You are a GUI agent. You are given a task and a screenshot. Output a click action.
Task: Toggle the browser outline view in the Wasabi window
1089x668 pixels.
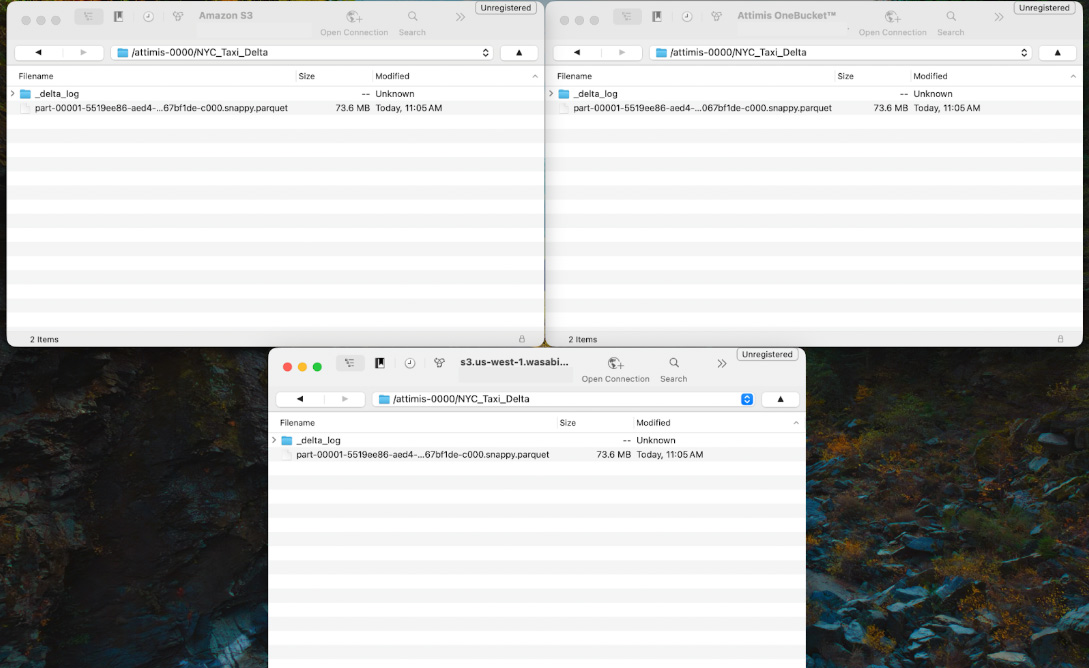point(350,364)
